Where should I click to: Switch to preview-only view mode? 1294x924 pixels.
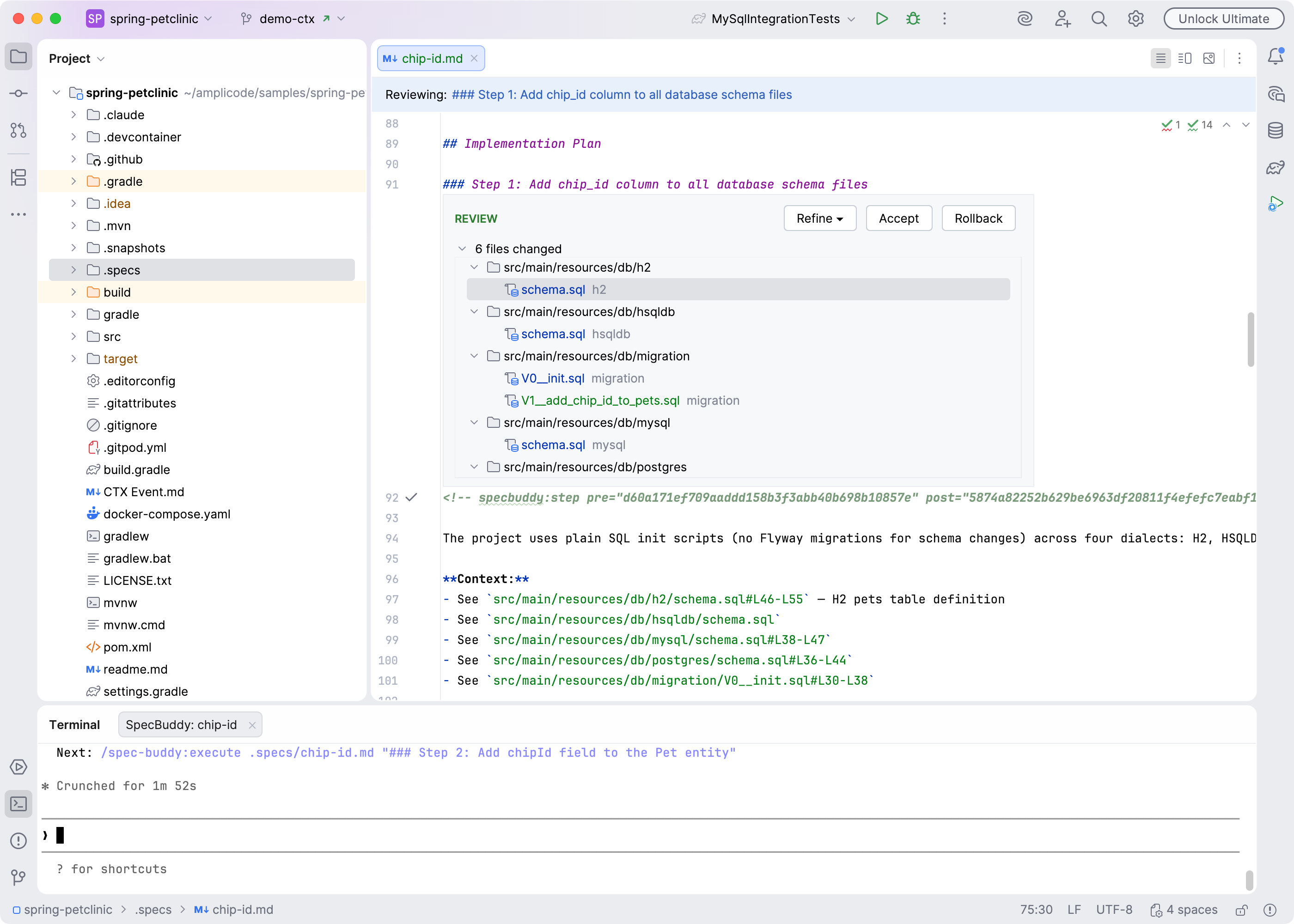pos(1209,59)
